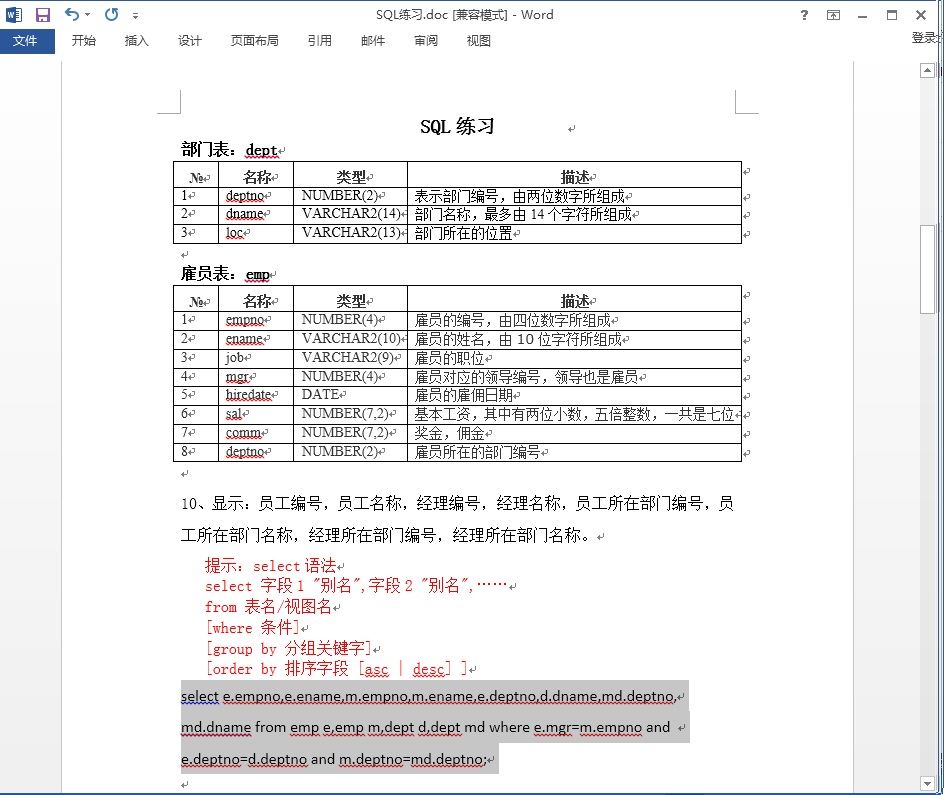Click the Word application icon
The image size is (944, 795).
click(x=14, y=14)
